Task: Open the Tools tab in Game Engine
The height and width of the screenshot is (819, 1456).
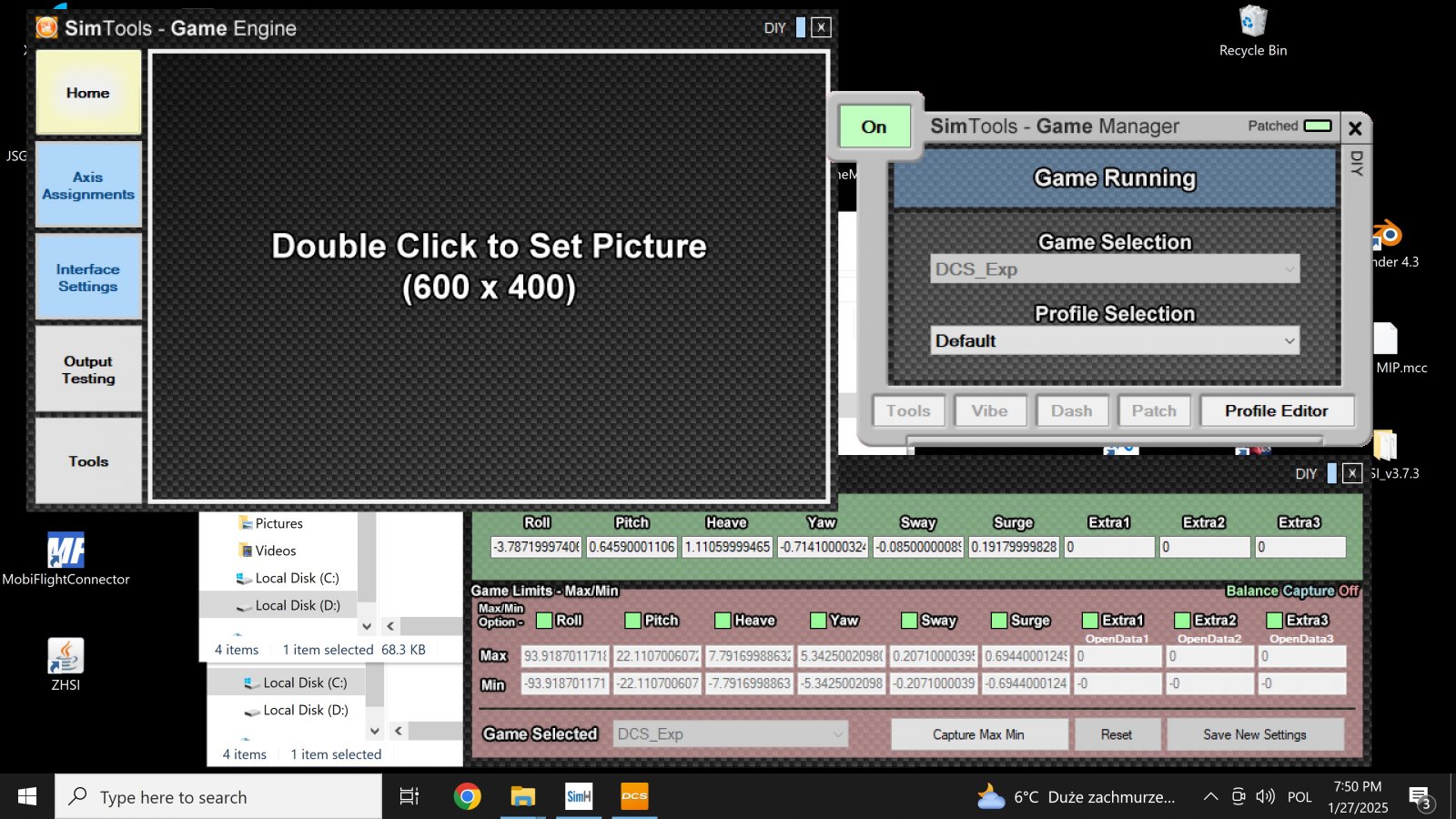Action: [x=88, y=460]
